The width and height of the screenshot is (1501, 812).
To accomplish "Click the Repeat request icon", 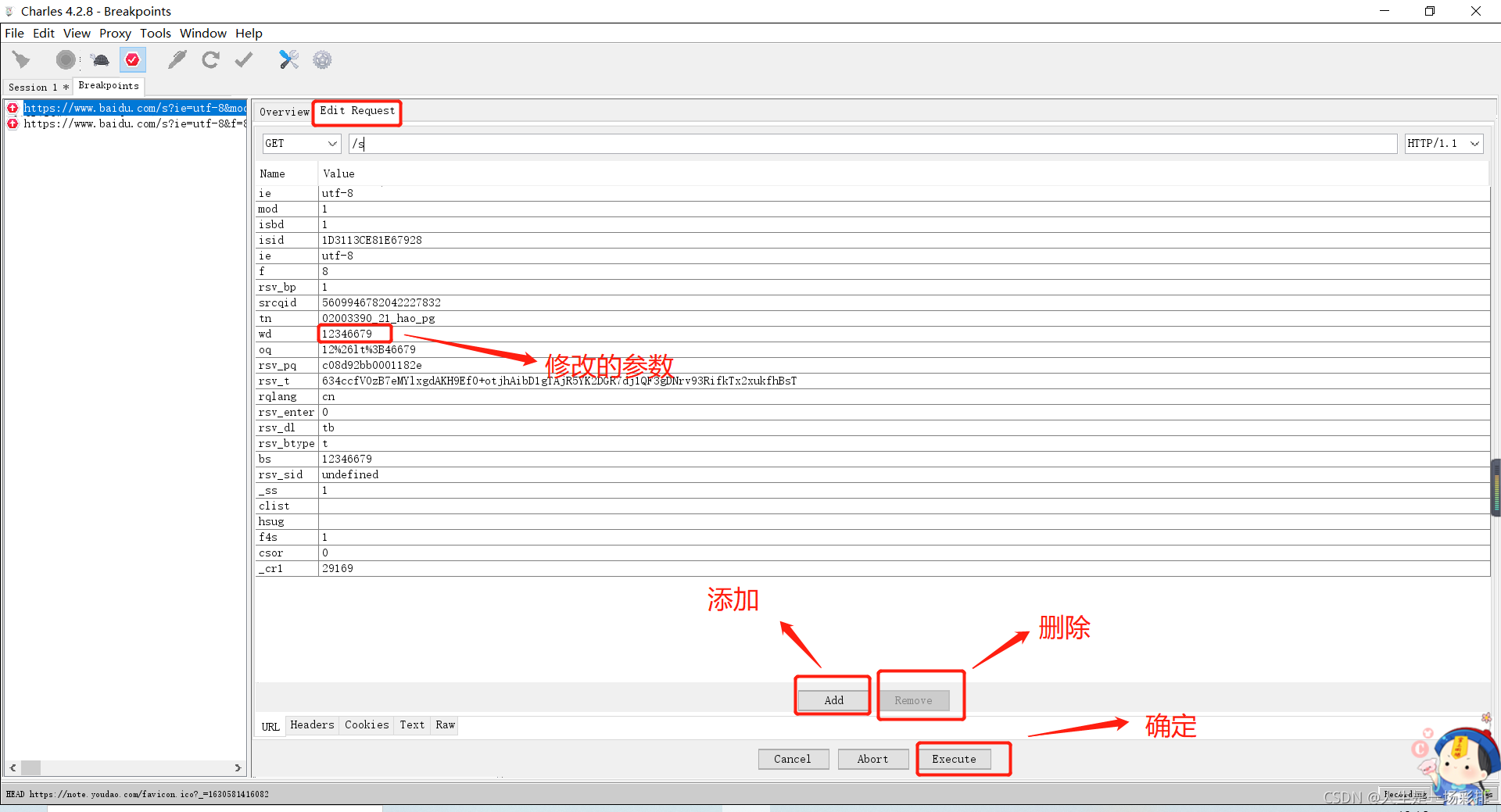I will click(x=210, y=59).
